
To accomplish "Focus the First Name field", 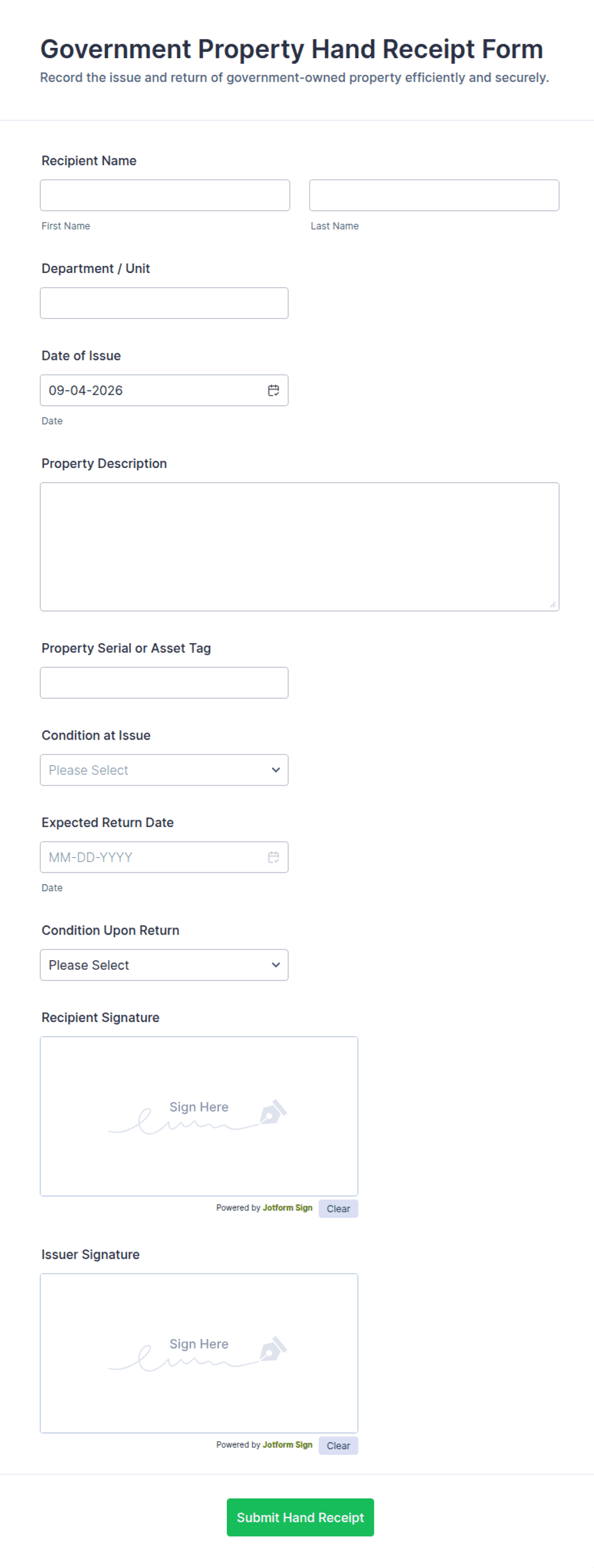I will coord(165,196).
